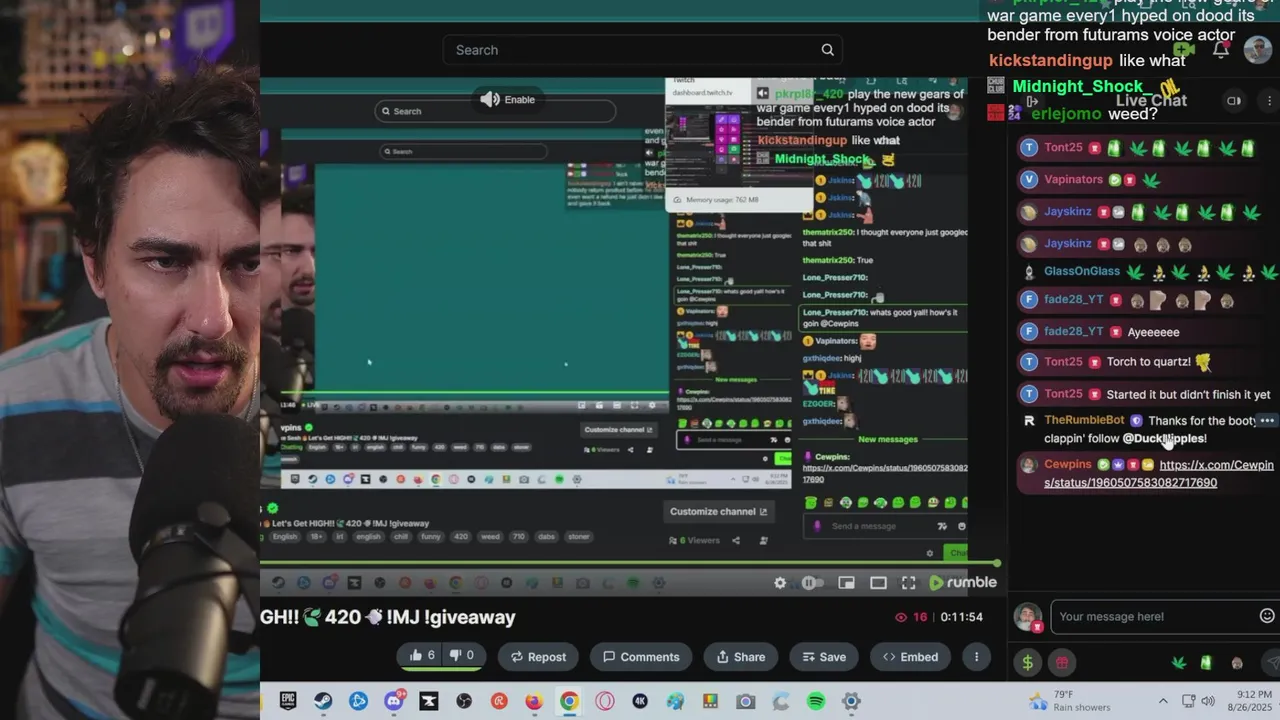The image size is (1280, 720).
Task: Click the thumbs down dislike button
Action: [463, 656]
